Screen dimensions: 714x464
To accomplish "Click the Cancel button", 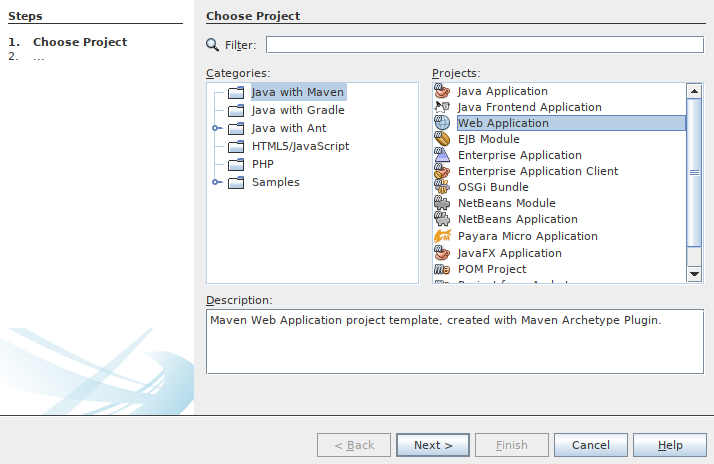I will [590, 445].
